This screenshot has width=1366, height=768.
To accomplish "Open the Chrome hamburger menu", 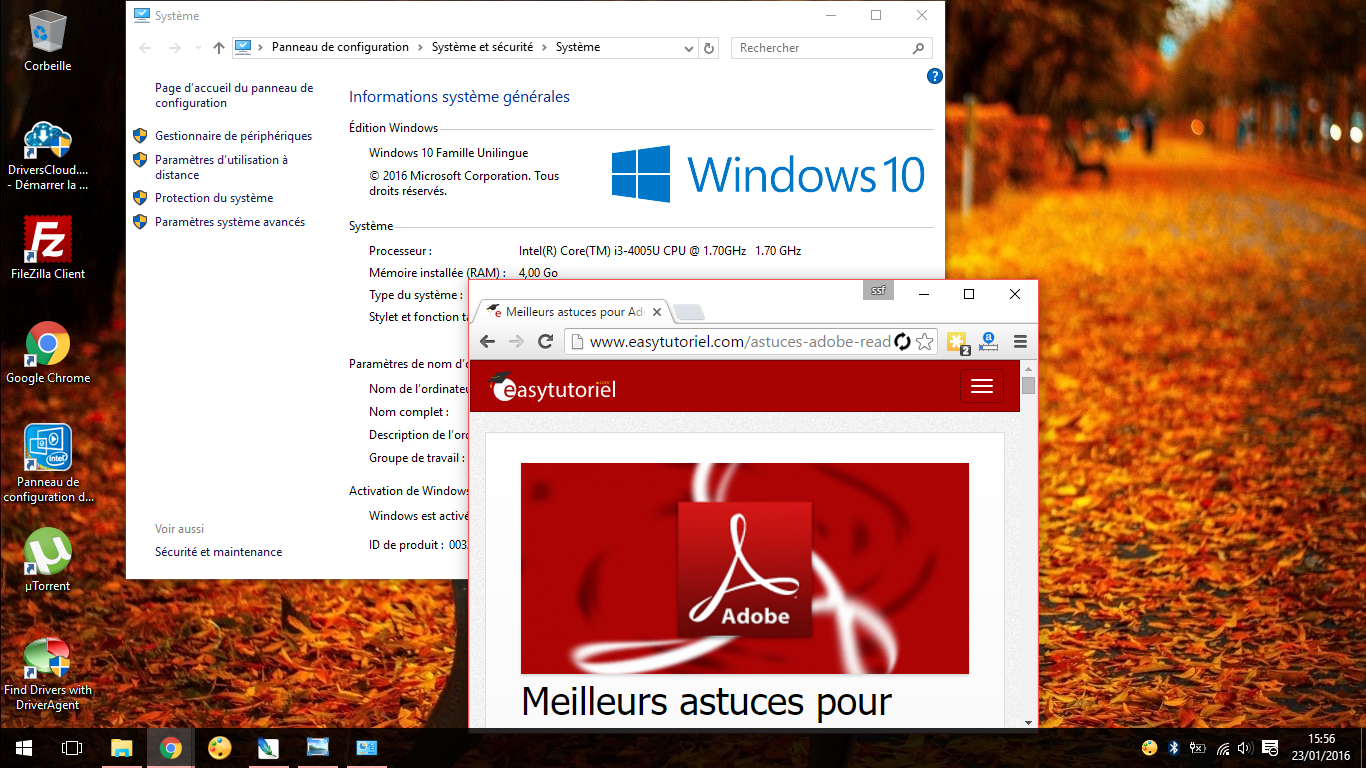I will (1020, 341).
